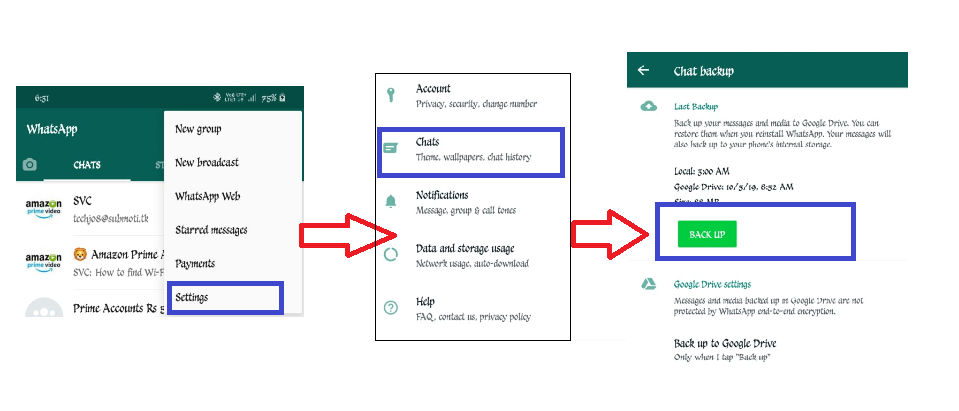This screenshot has height=411, width=959.
Task: Tap the signal strength status icon
Action: point(252,97)
